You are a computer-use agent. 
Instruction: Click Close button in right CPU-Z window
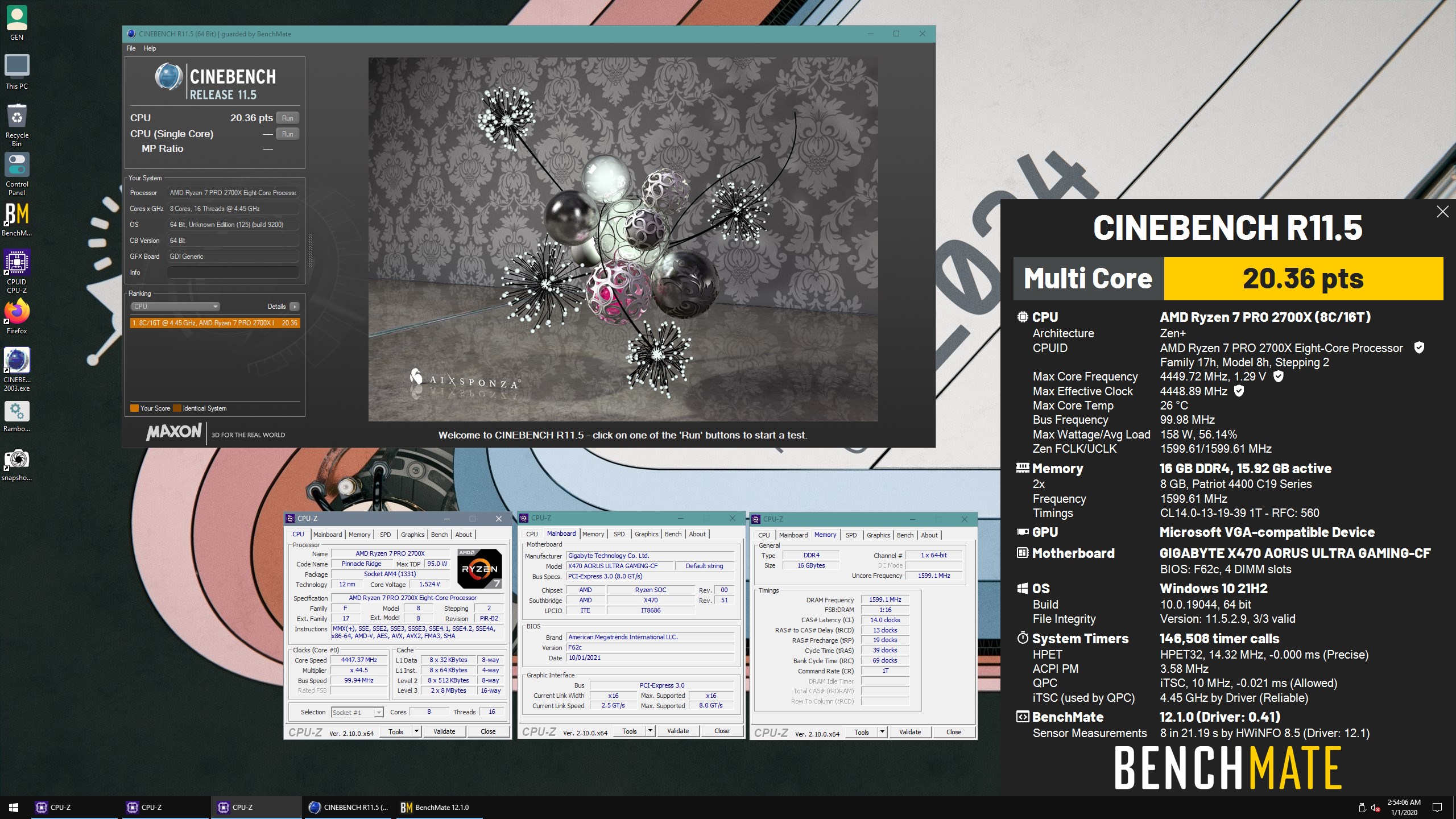pyautogui.click(x=954, y=731)
